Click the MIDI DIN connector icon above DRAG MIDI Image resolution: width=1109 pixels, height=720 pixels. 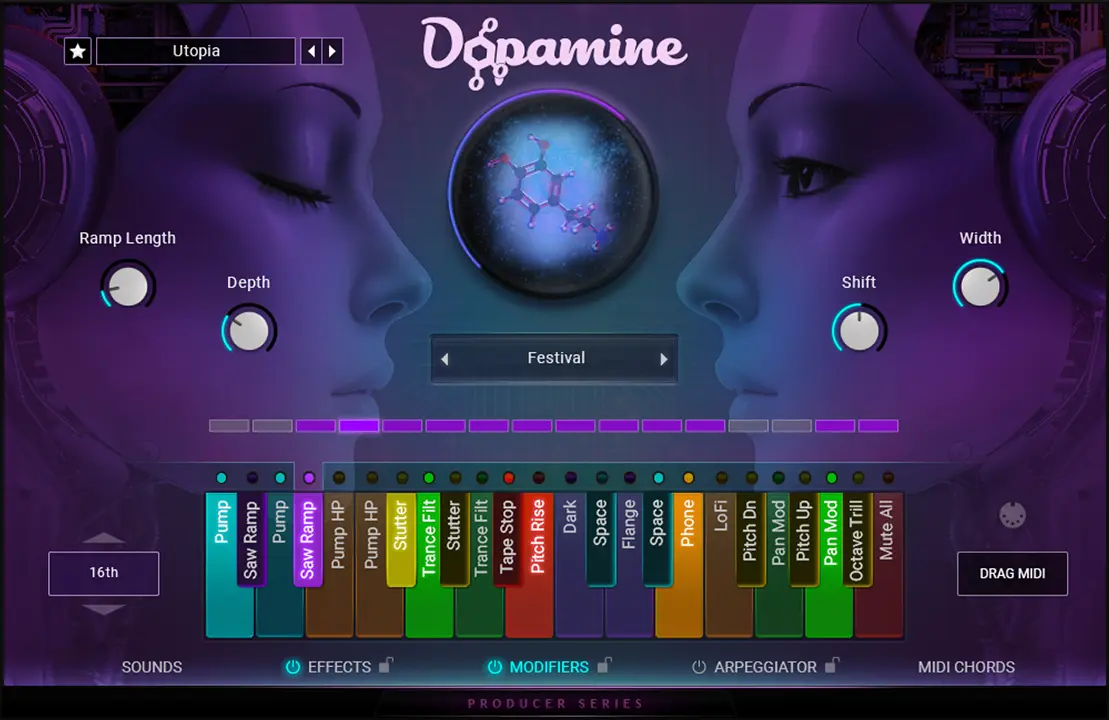click(x=1012, y=514)
